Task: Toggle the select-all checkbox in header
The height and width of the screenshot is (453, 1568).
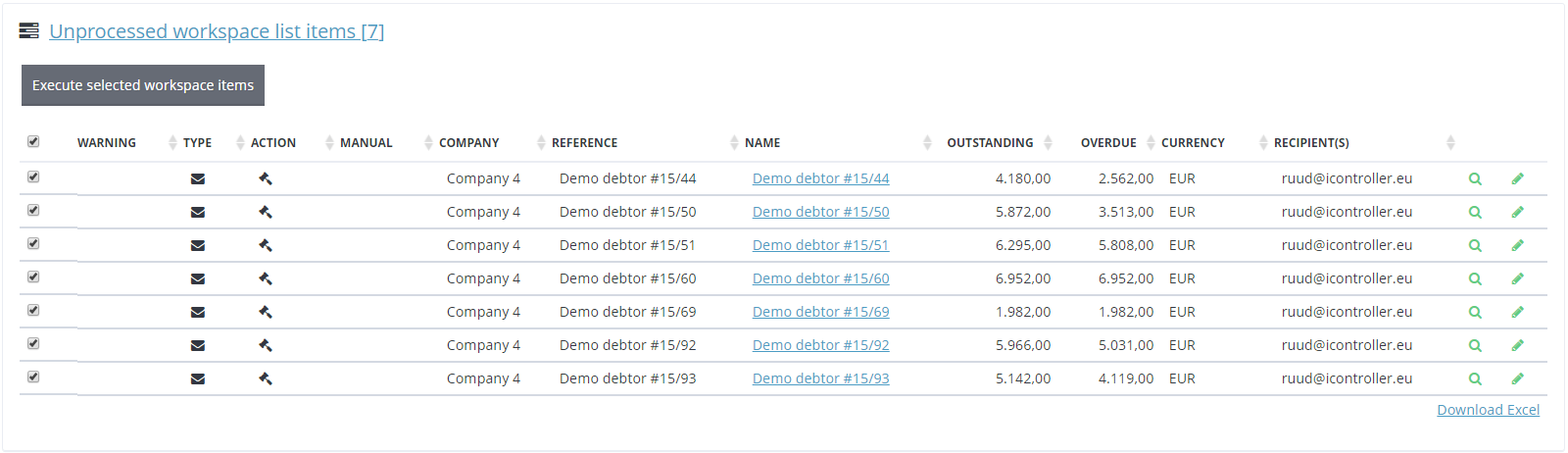Action: pyautogui.click(x=33, y=141)
